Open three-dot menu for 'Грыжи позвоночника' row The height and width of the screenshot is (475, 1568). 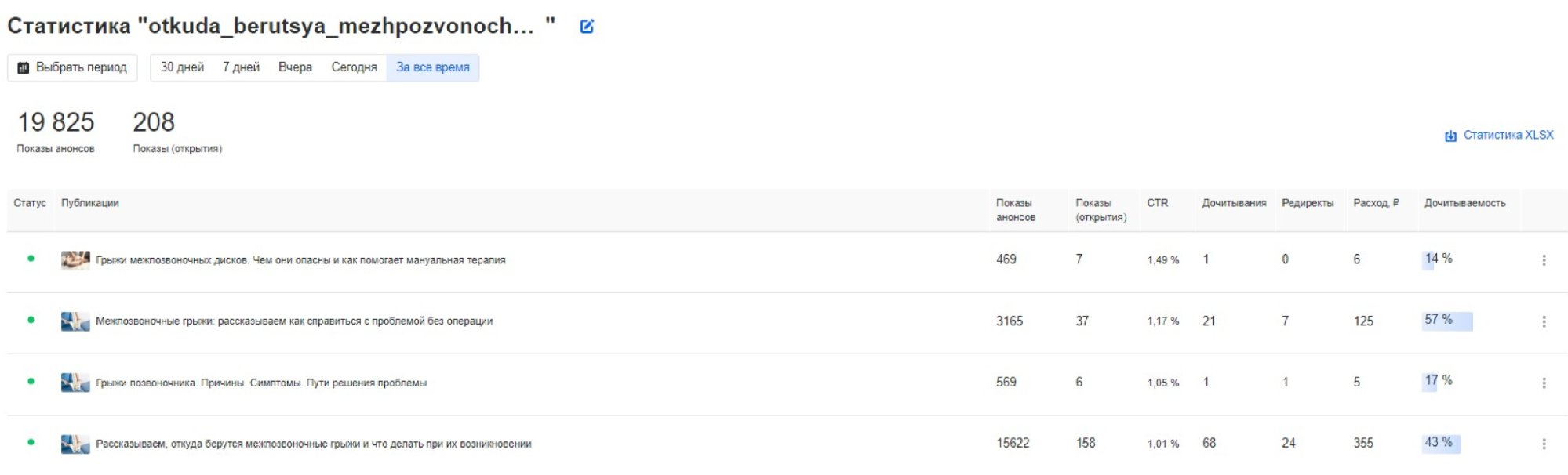(1544, 383)
